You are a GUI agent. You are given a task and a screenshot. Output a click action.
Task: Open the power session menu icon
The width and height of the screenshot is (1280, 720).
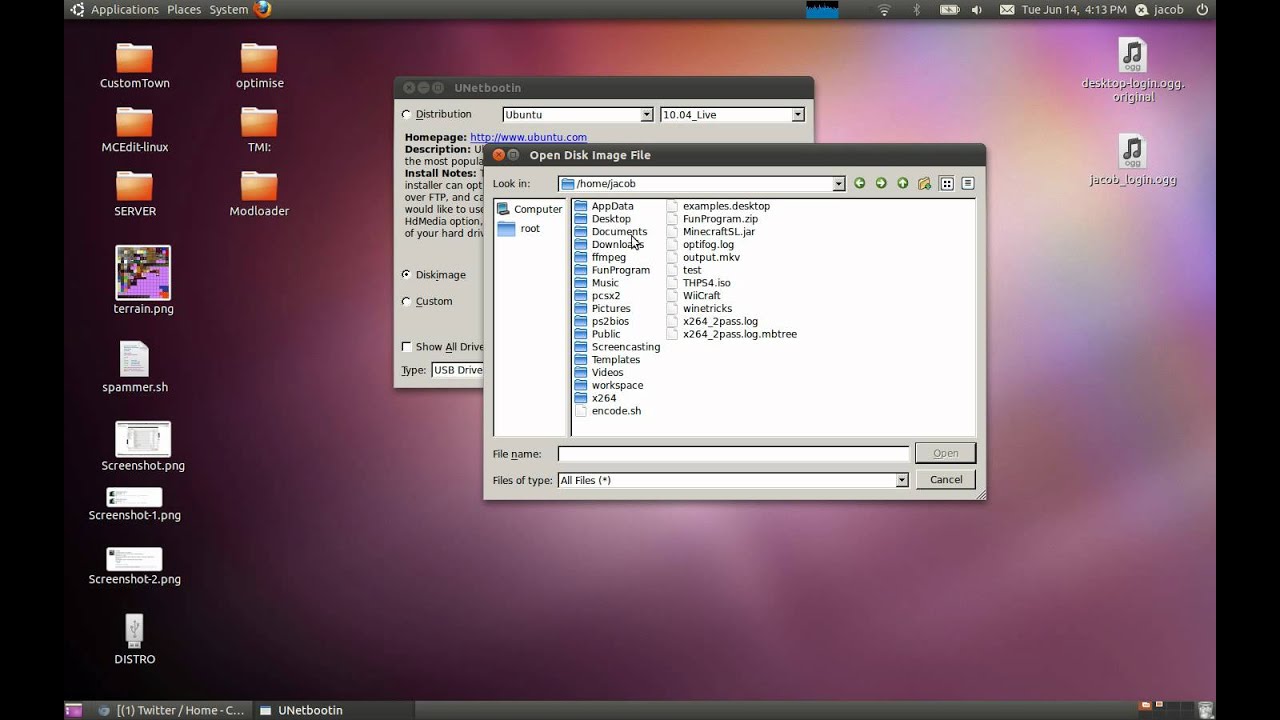coord(1202,9)
